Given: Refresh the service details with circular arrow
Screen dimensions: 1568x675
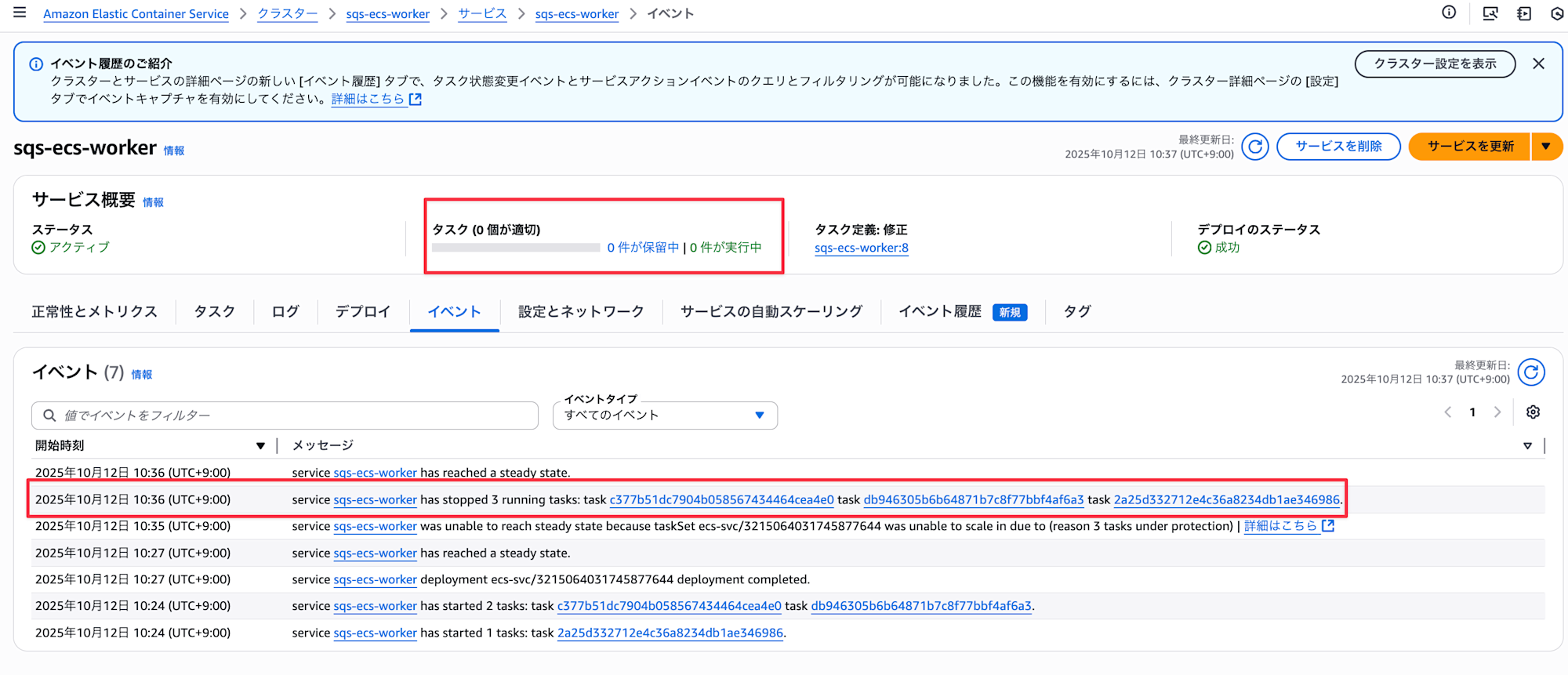Looking at the screenshot, I should [x=1254, y=147].
